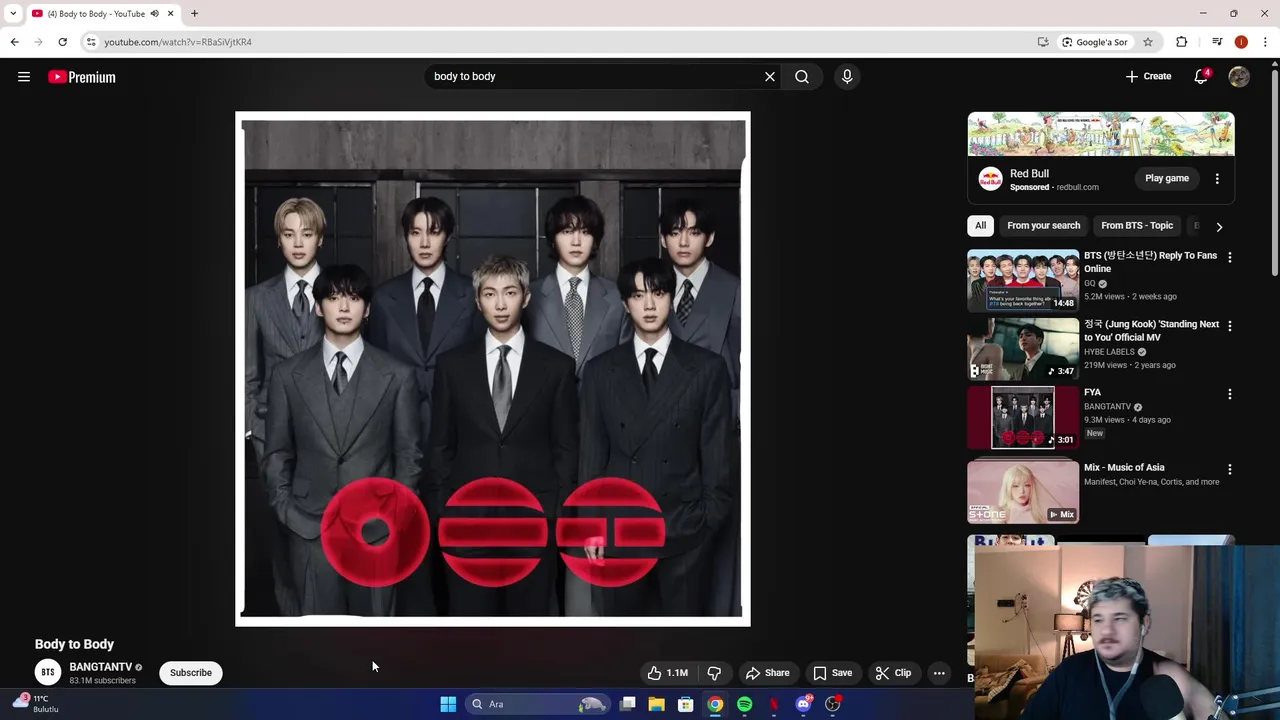The width and height of the screenshot is (1280, 720).
Task: Open the three-dot menu for 'Mix - Music of Asia'
Action: [1230, 469]
